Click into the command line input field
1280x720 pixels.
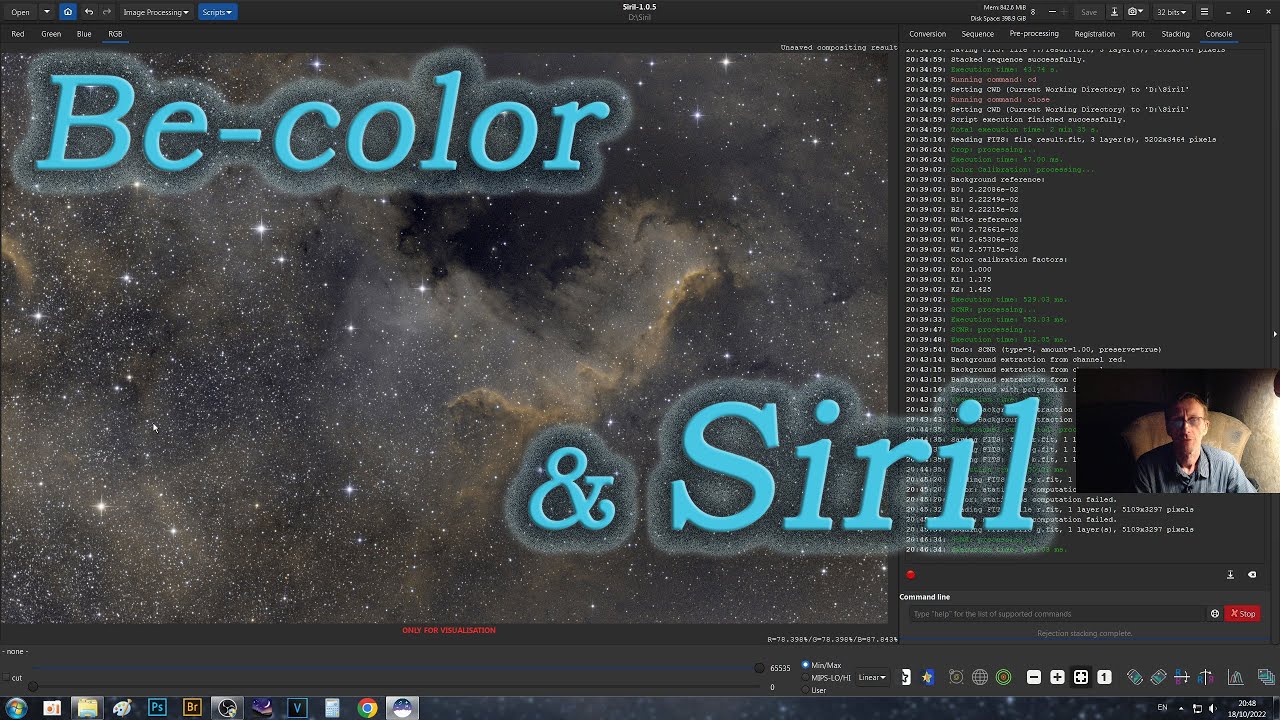click(x=1057, y=614)
